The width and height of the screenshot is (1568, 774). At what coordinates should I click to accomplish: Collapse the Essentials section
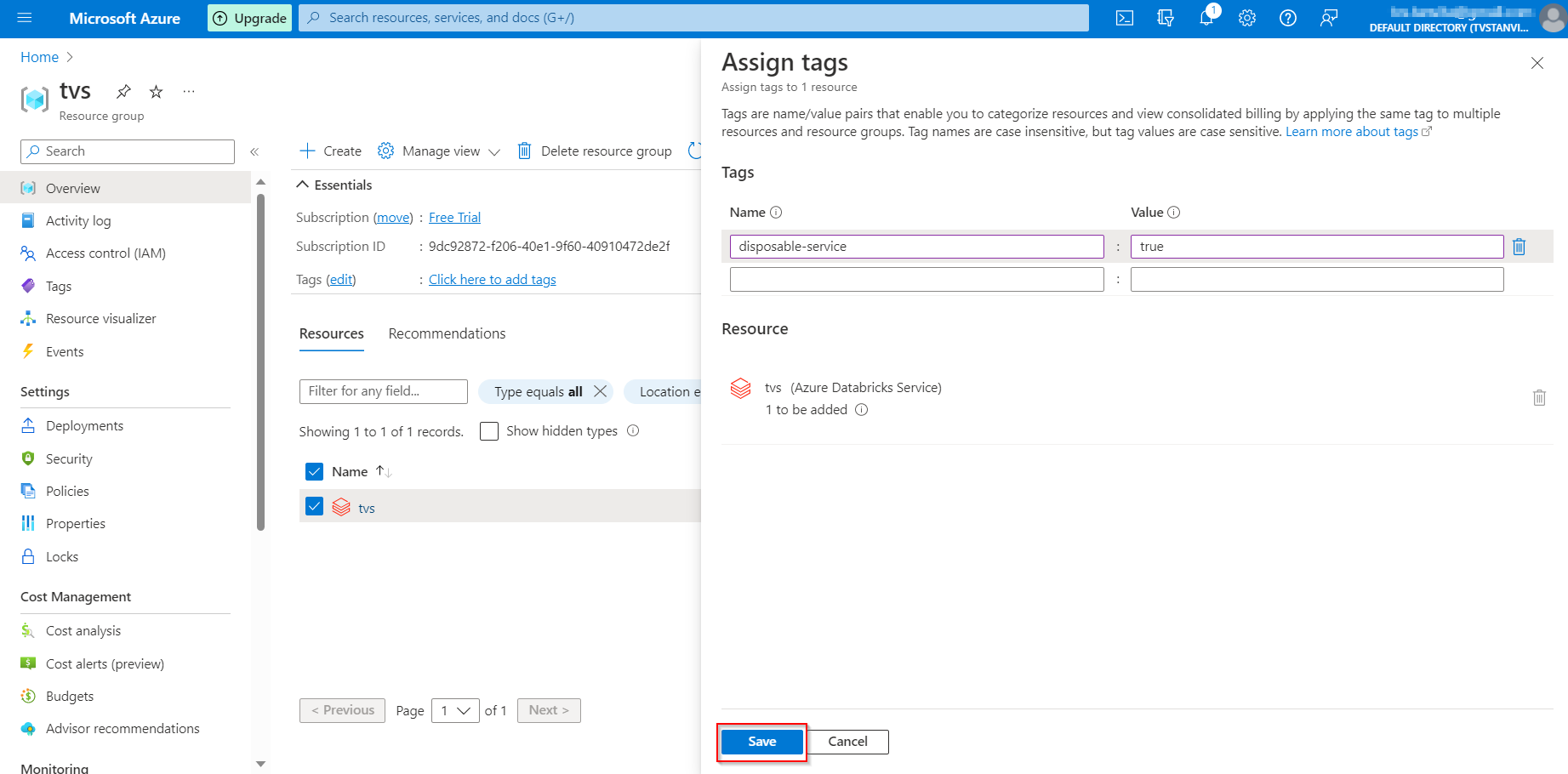point(303,185)
